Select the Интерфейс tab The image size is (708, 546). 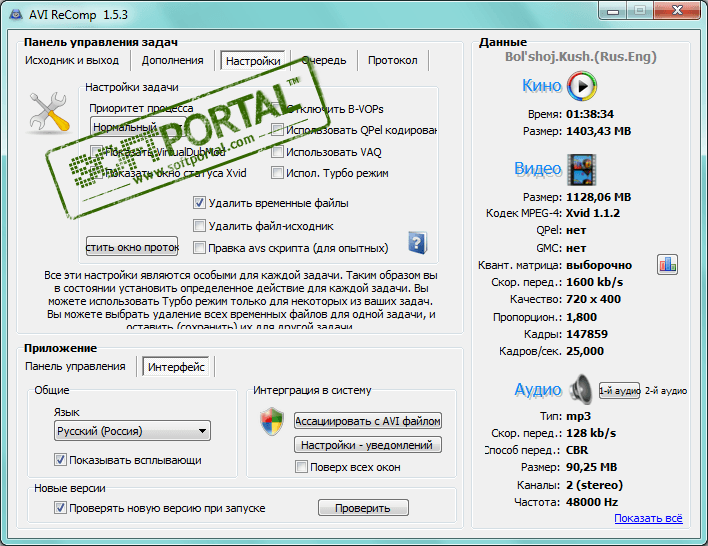pyautogui.click(x=176, y=367)
